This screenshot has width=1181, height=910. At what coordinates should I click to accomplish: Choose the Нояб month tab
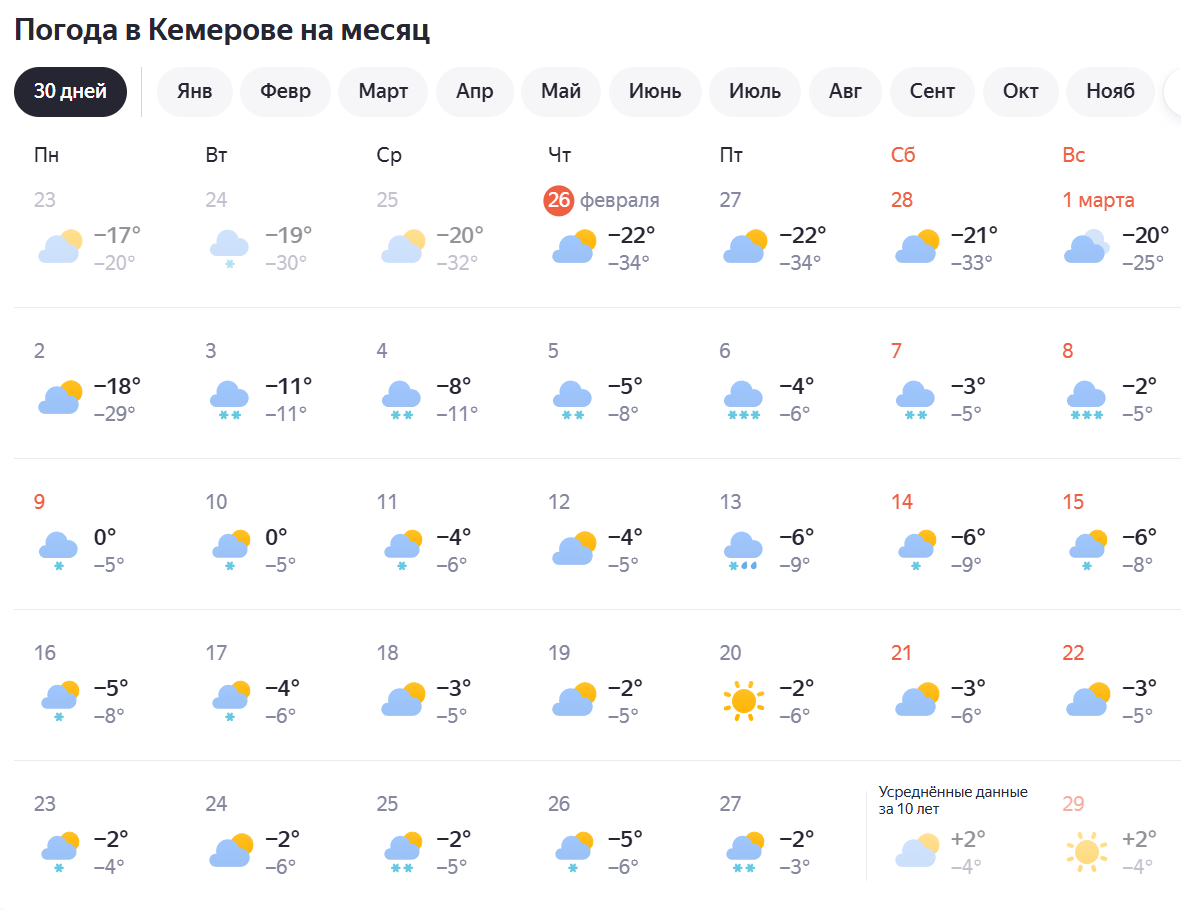click(x=1111, y=92)
